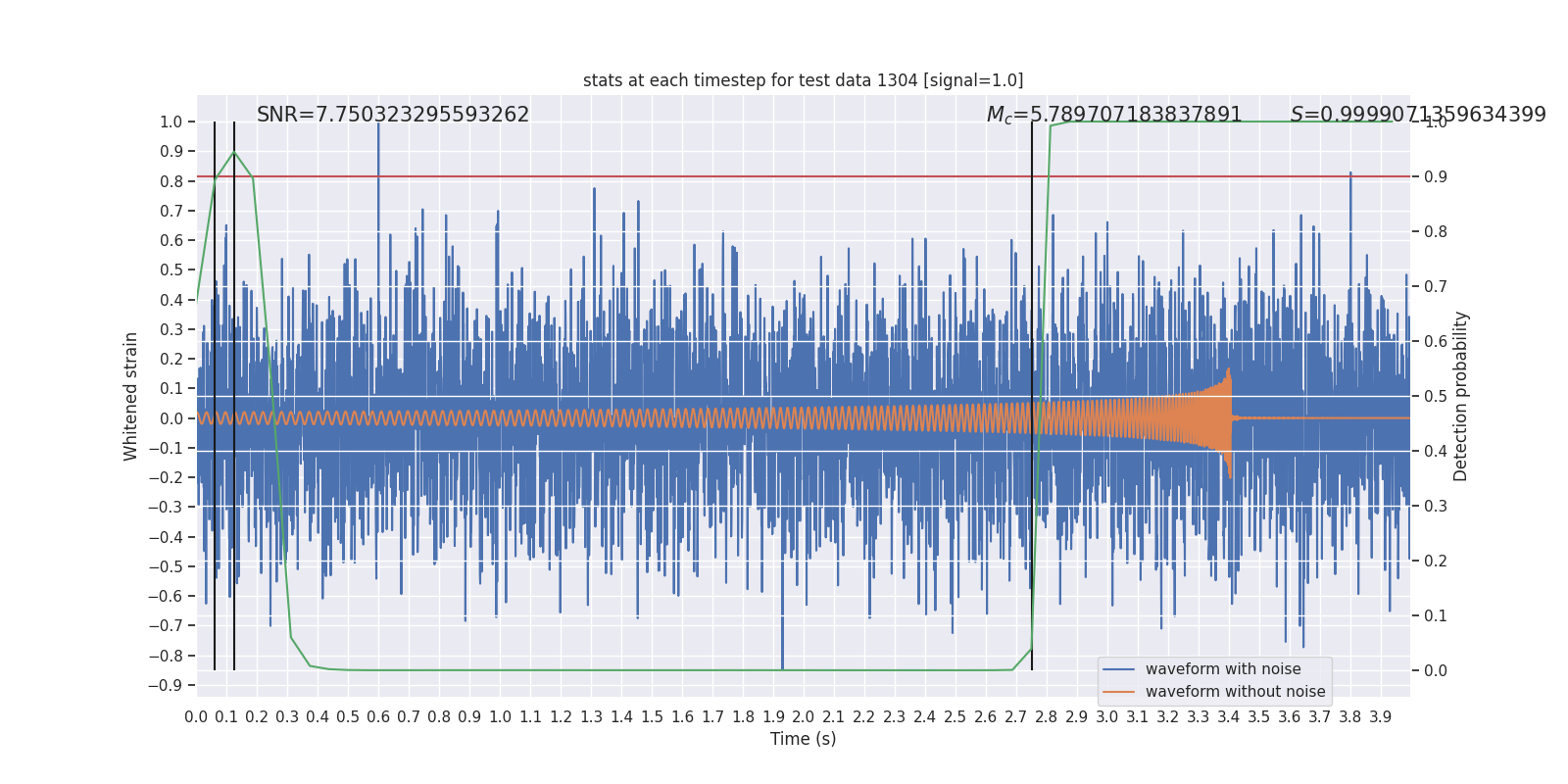Click the 0.5 tick on the right probability axis
This screenshot has height=784, width=1568.
click(x=1435, y=397)
